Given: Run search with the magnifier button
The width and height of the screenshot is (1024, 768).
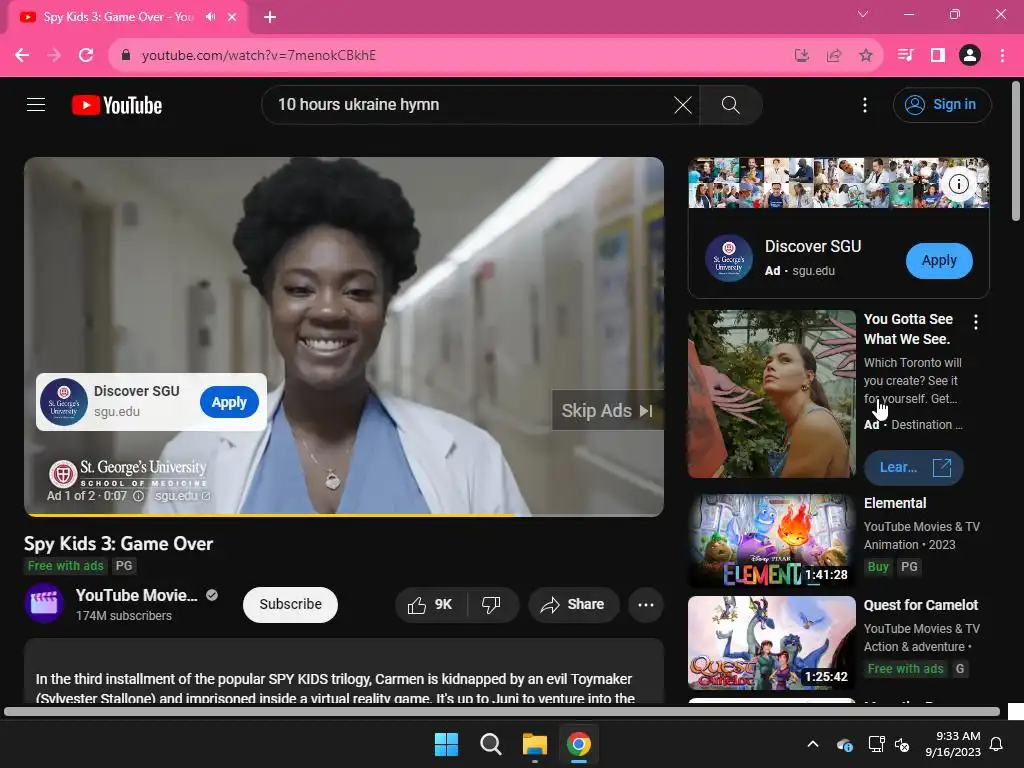Looking at the screenshot, I should [730, 104].
